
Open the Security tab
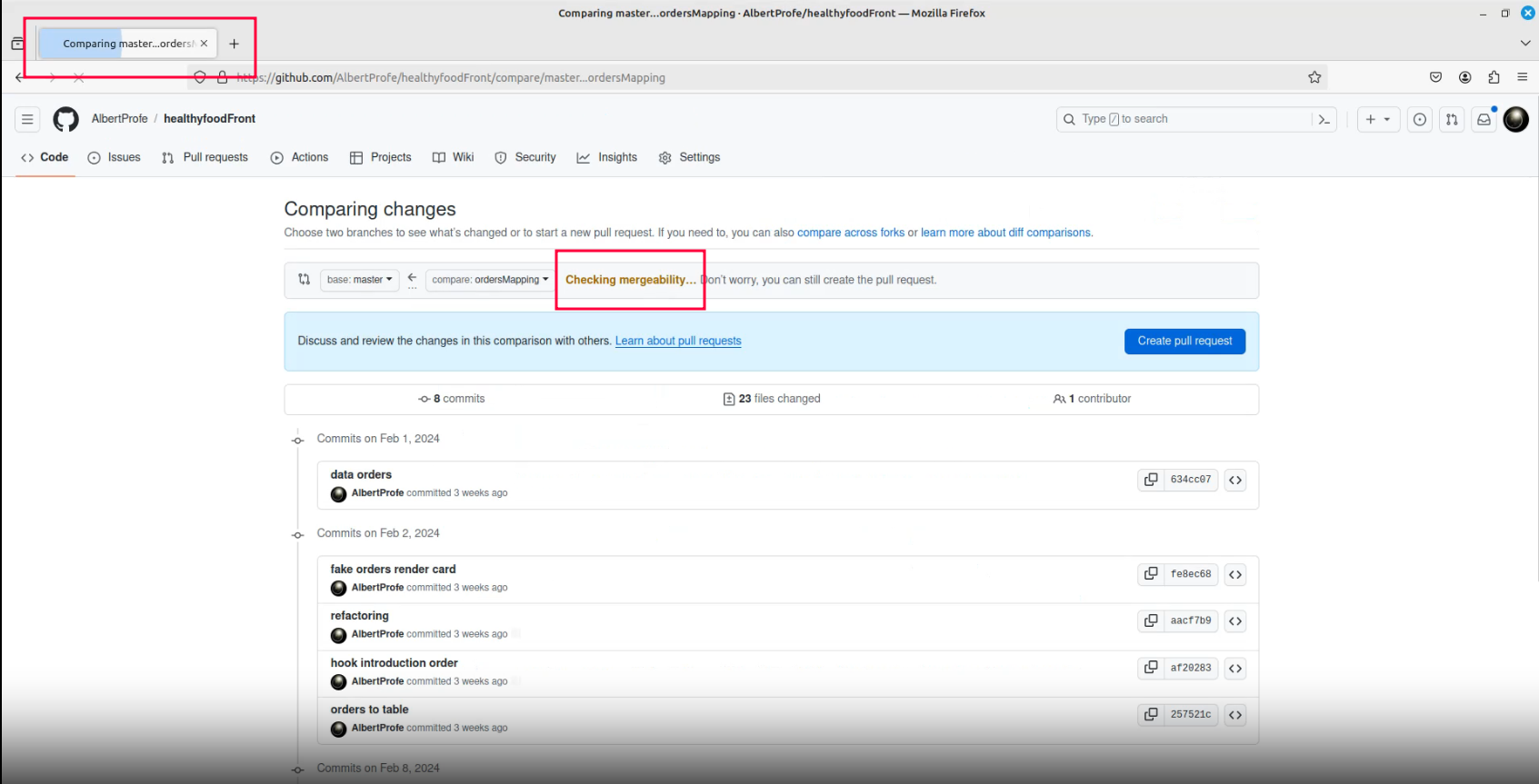(x=525, y=157)
